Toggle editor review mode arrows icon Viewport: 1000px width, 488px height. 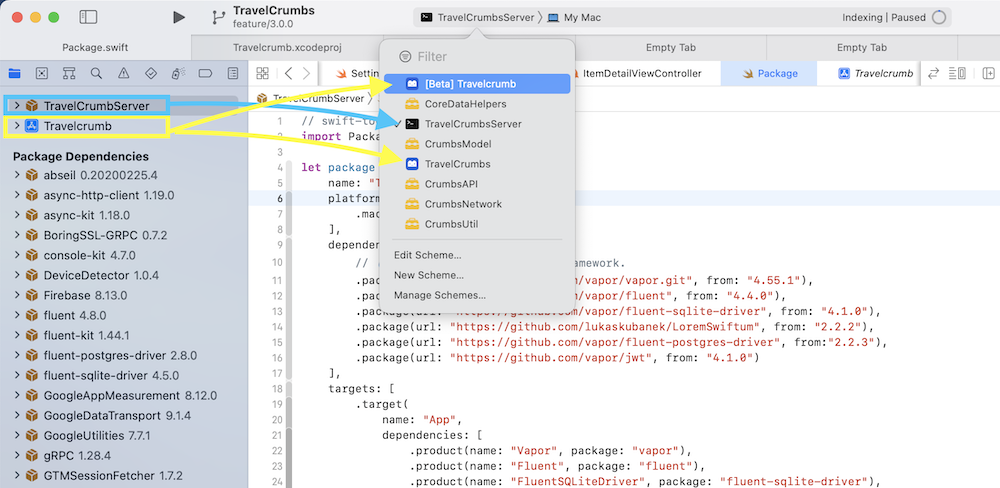(x=933, y=73)
